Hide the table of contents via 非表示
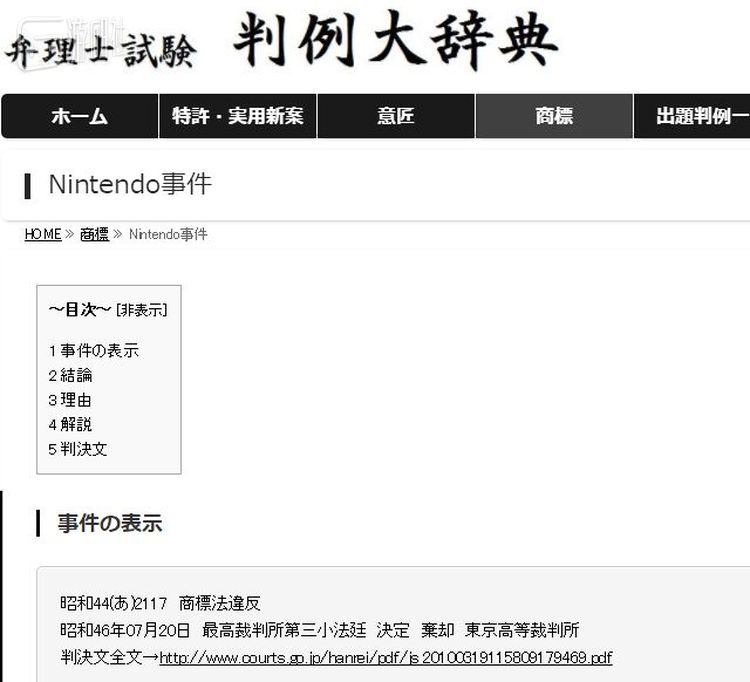This screenshot has height=682, width=750. [x=142, y=310]
